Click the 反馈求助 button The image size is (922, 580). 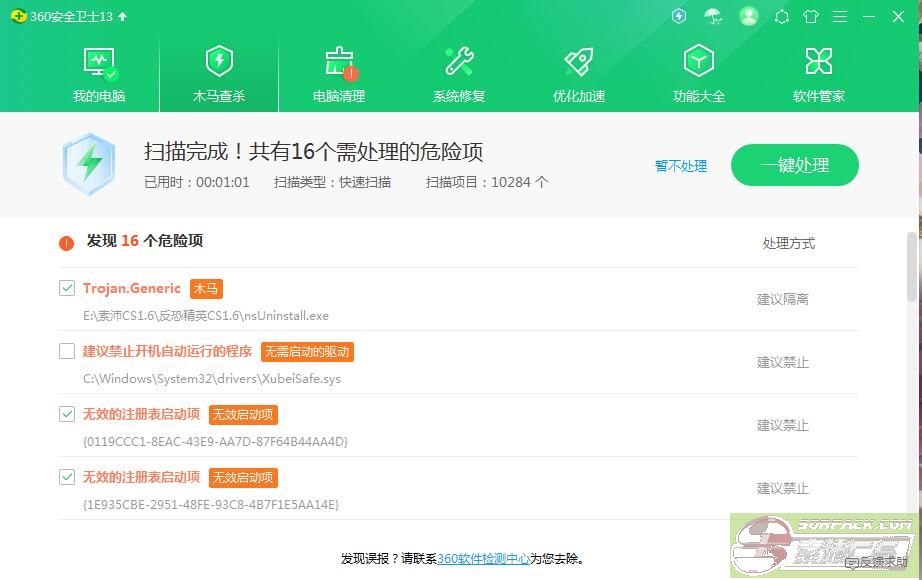(x=877, y=564)
